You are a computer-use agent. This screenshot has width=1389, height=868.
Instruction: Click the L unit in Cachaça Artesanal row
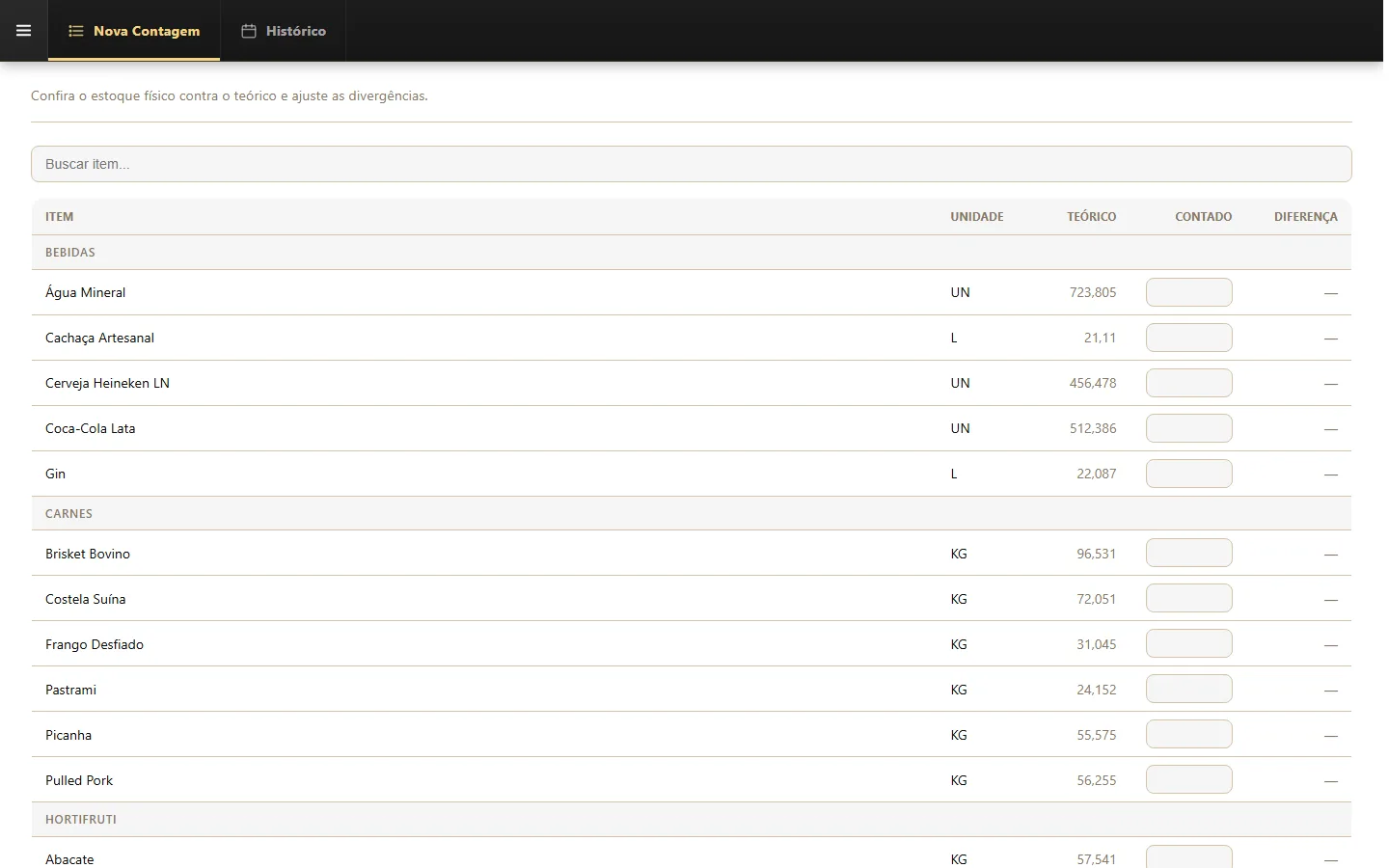pos(954,338)
